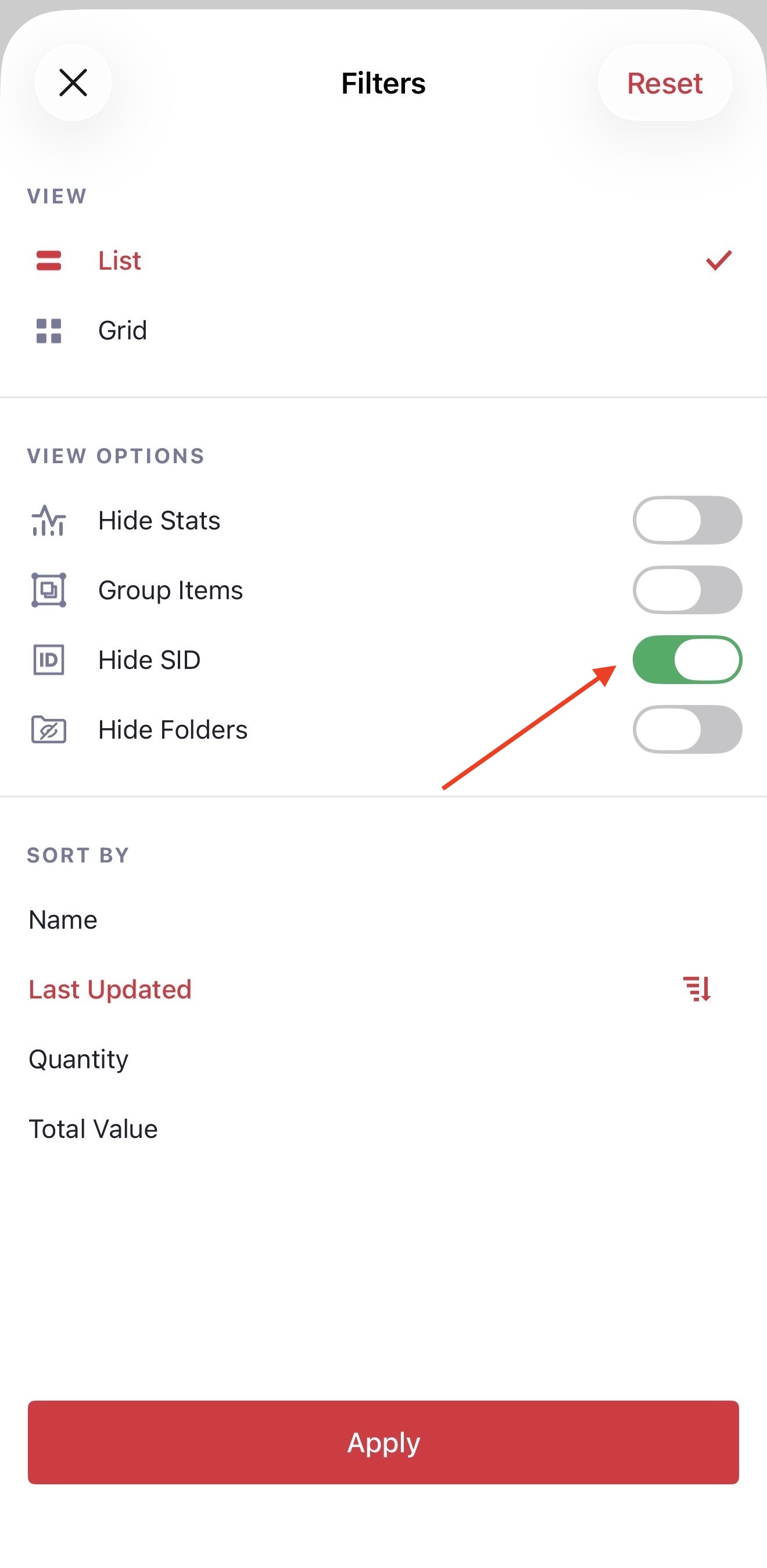Select the red List view icon
Viewport: 767px width, 1568px height.
[x=49, y=260]
